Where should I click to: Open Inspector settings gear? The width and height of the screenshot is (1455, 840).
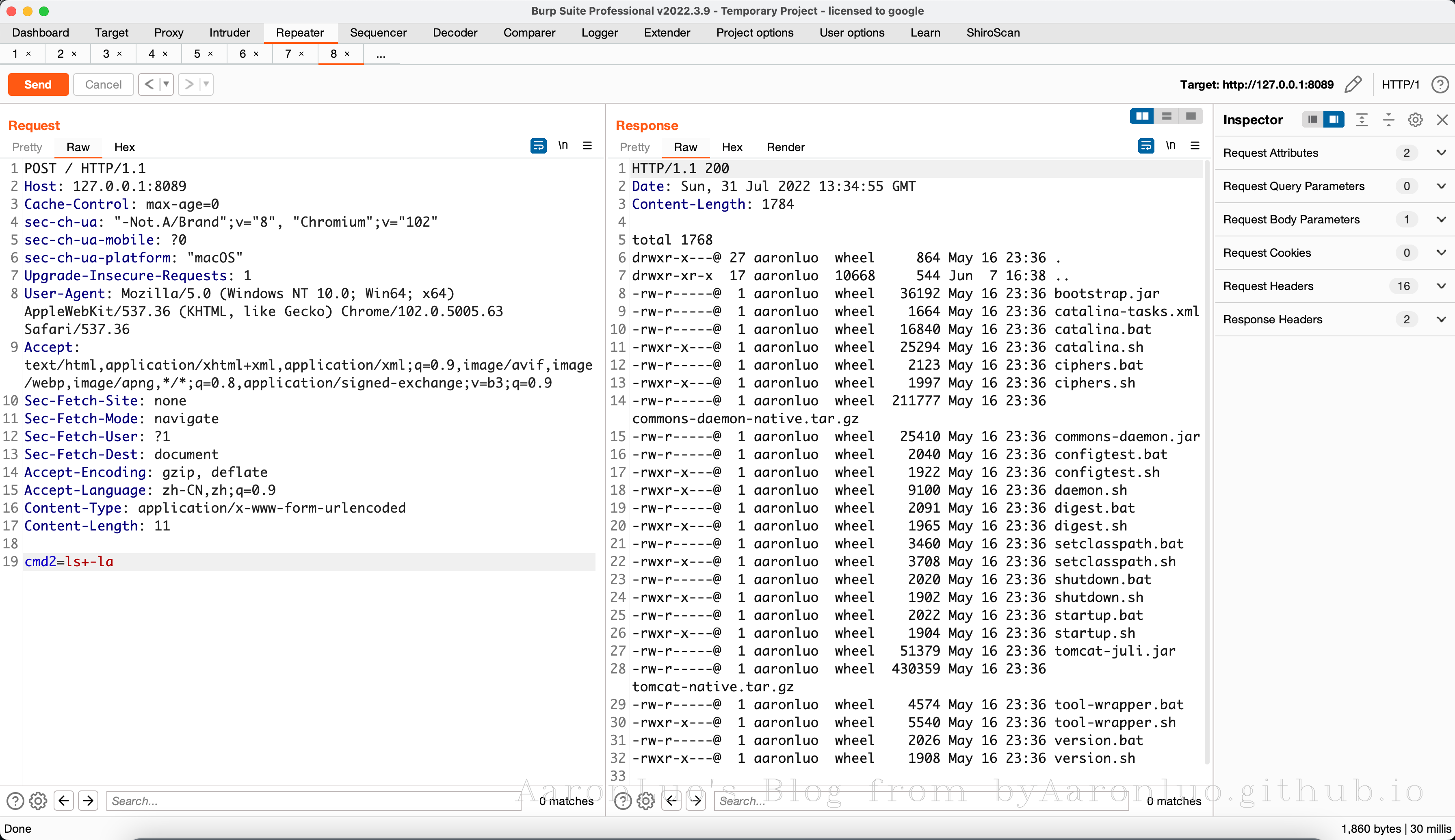click(x=1415, y=119)
